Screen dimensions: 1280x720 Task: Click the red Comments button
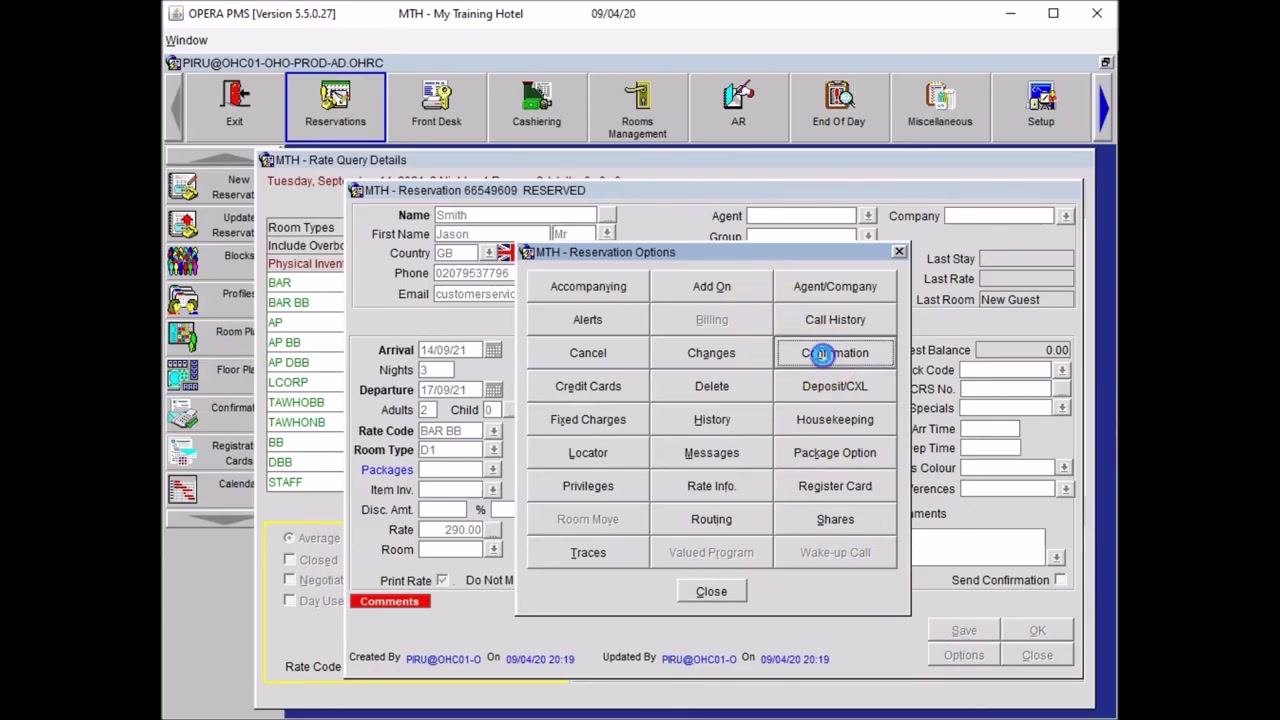coord(390,601)
